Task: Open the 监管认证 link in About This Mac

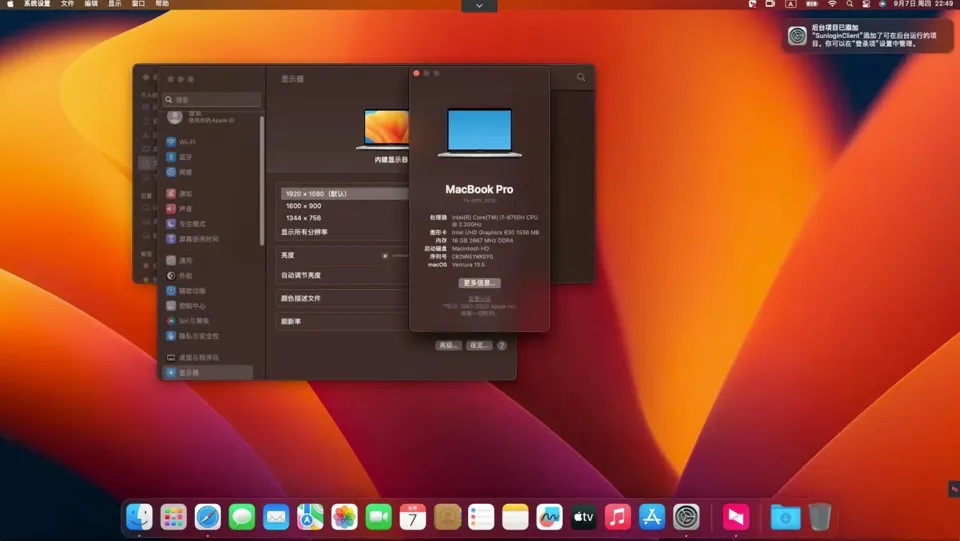Action: (x=479, y=298)
